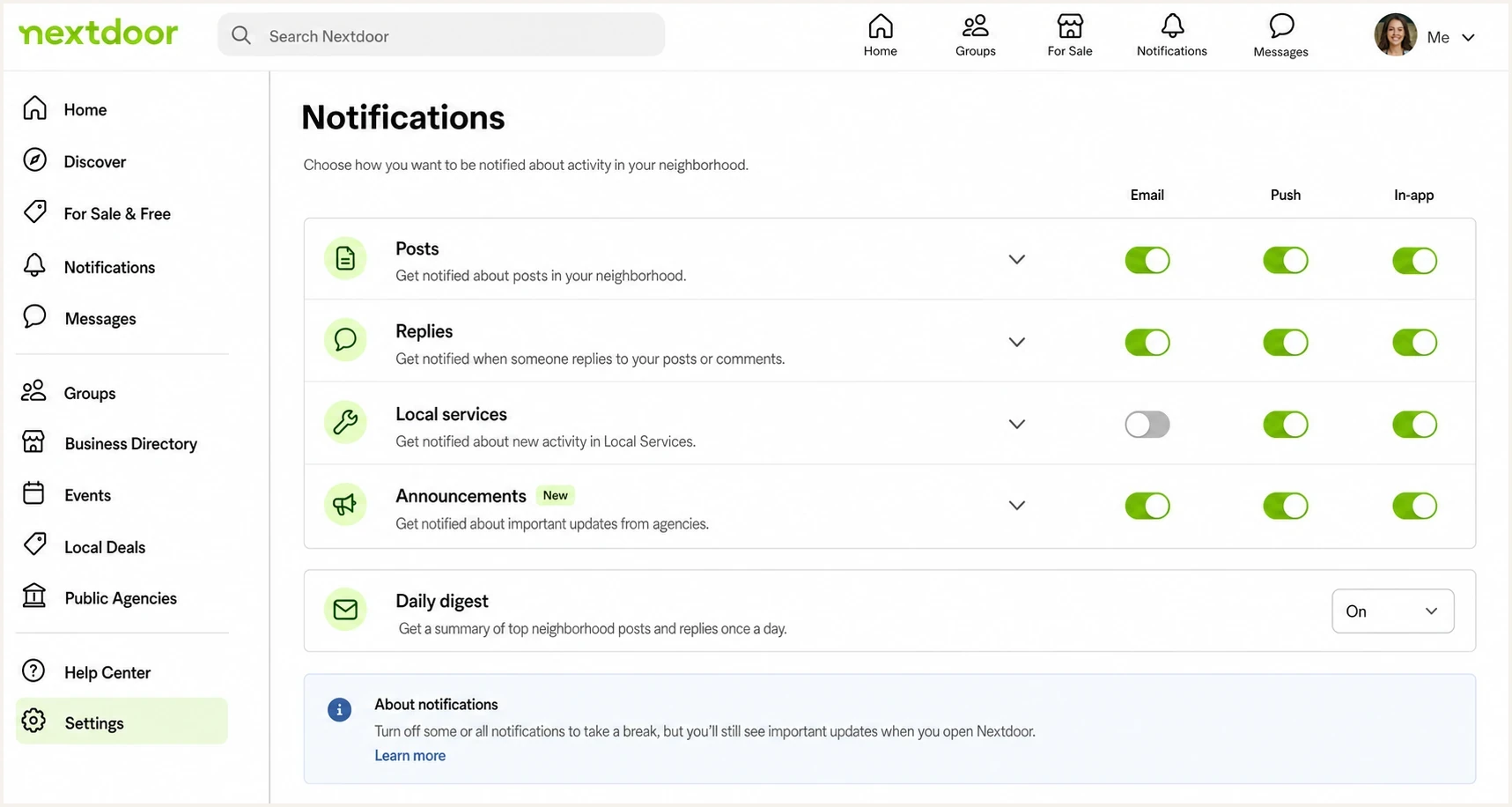The image size is (1512, 807).
Task: Click sidebar For Sale & Free tag icon
Action: [x=34, y=212]
